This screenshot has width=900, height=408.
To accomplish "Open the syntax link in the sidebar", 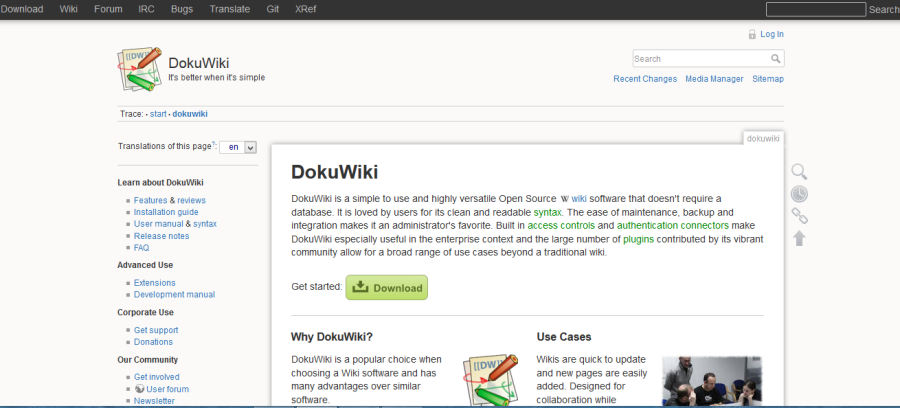I will click(x=205, y=224).
